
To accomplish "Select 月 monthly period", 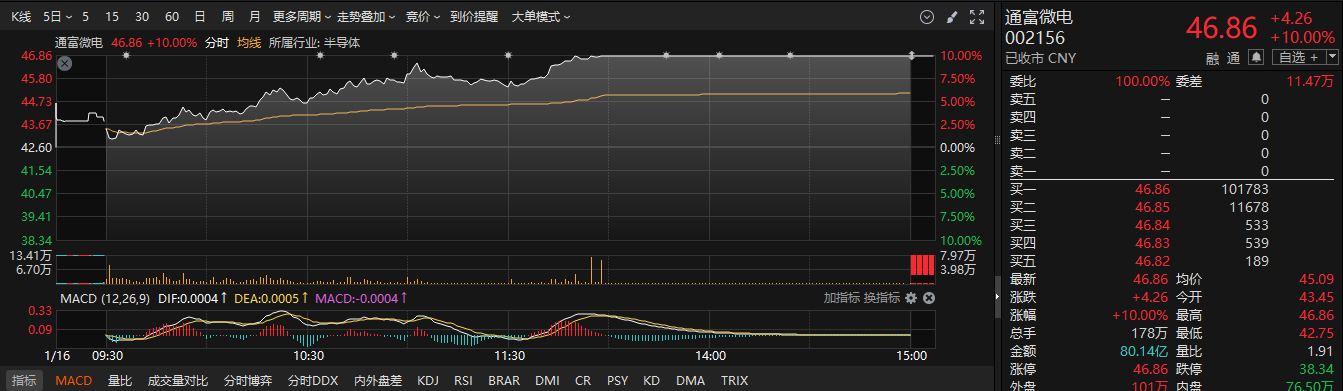I will [x=254, y=17].
